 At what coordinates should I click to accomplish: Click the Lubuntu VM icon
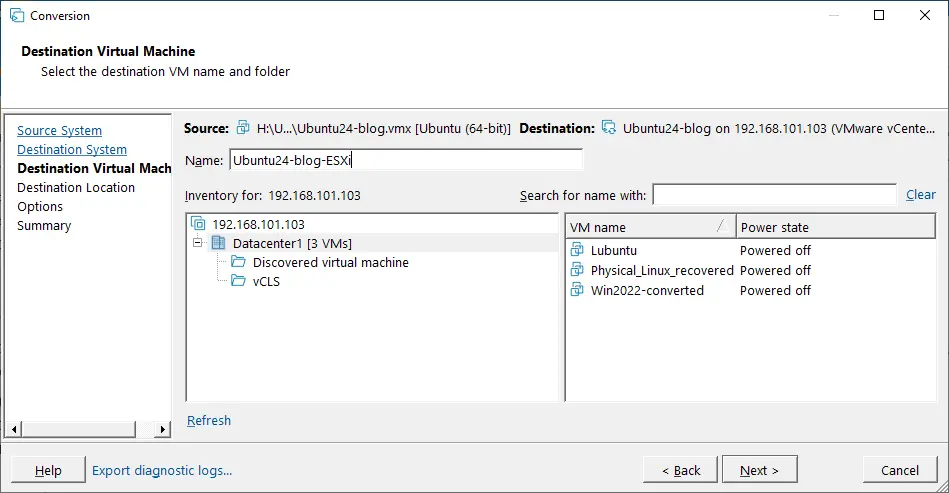tap(577, 250)
